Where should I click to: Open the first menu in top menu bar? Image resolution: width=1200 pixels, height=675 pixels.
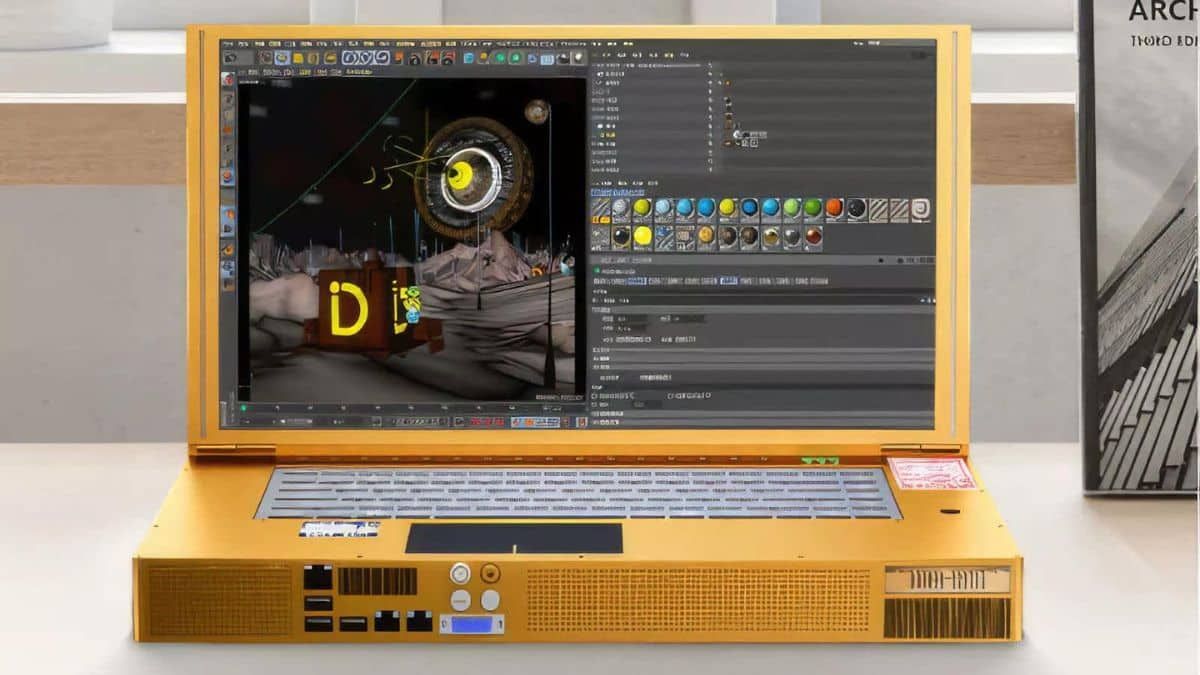230,44
